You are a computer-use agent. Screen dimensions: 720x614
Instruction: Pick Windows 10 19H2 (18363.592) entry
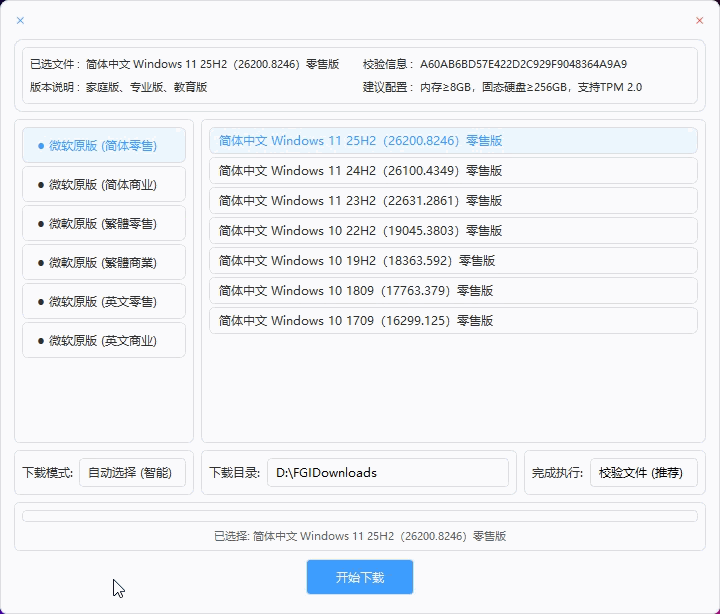coord(453,261)
